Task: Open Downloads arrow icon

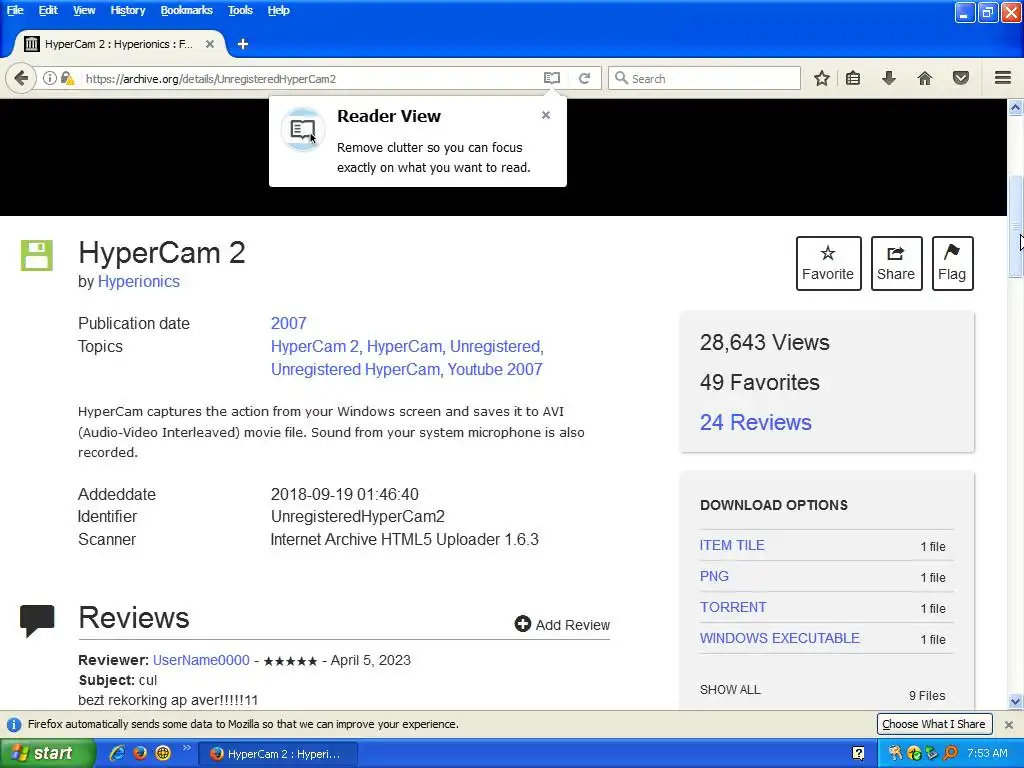Action: (889, 78)
